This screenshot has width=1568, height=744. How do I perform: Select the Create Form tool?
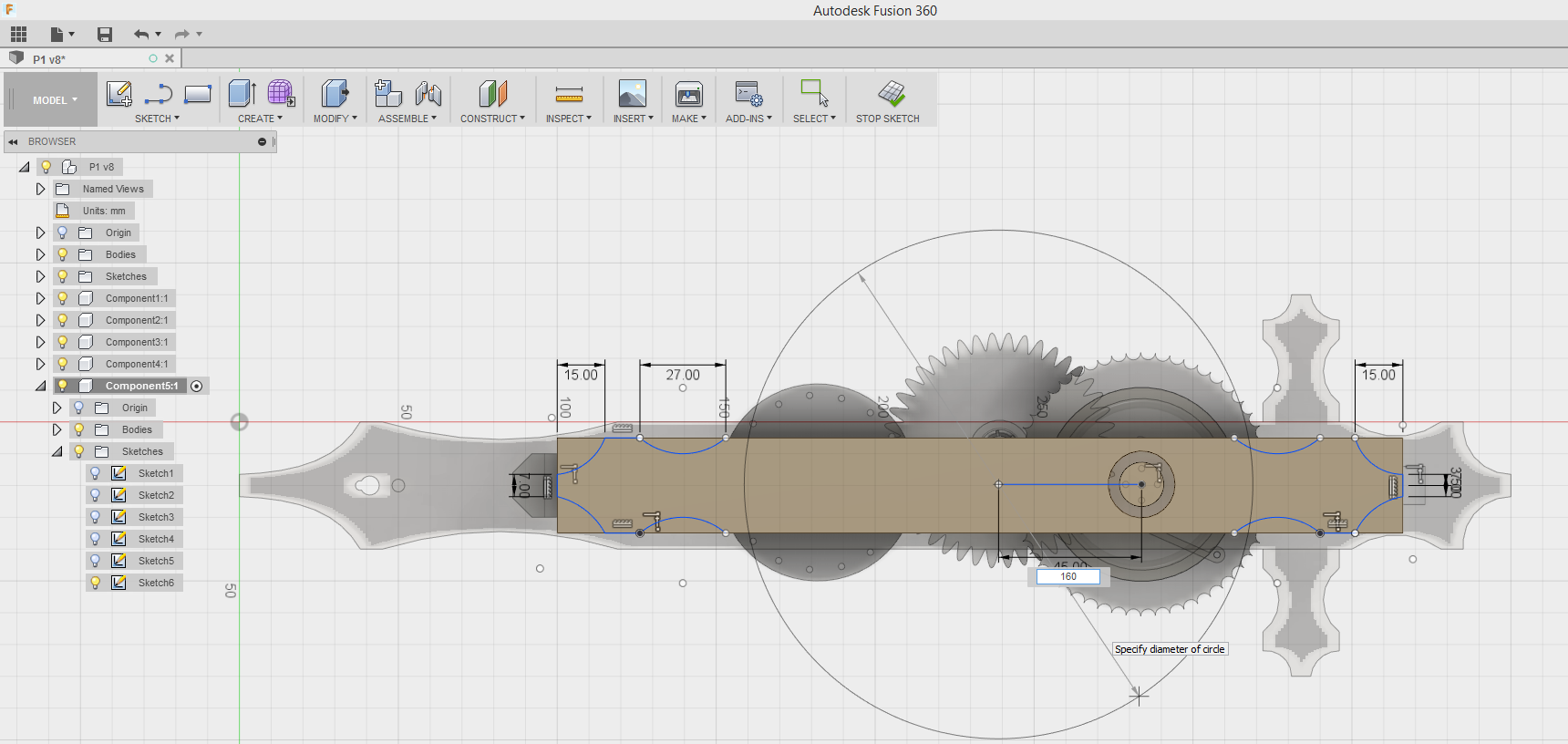pyautogui.click(x=281, y=93)
